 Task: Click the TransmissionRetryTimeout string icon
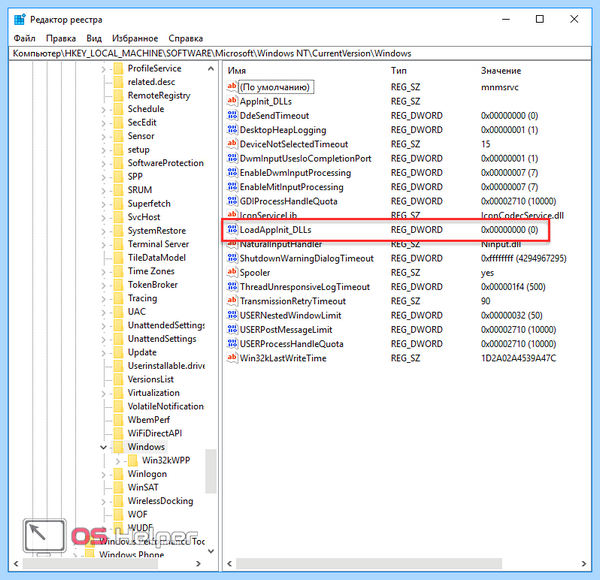pos(232,301)
